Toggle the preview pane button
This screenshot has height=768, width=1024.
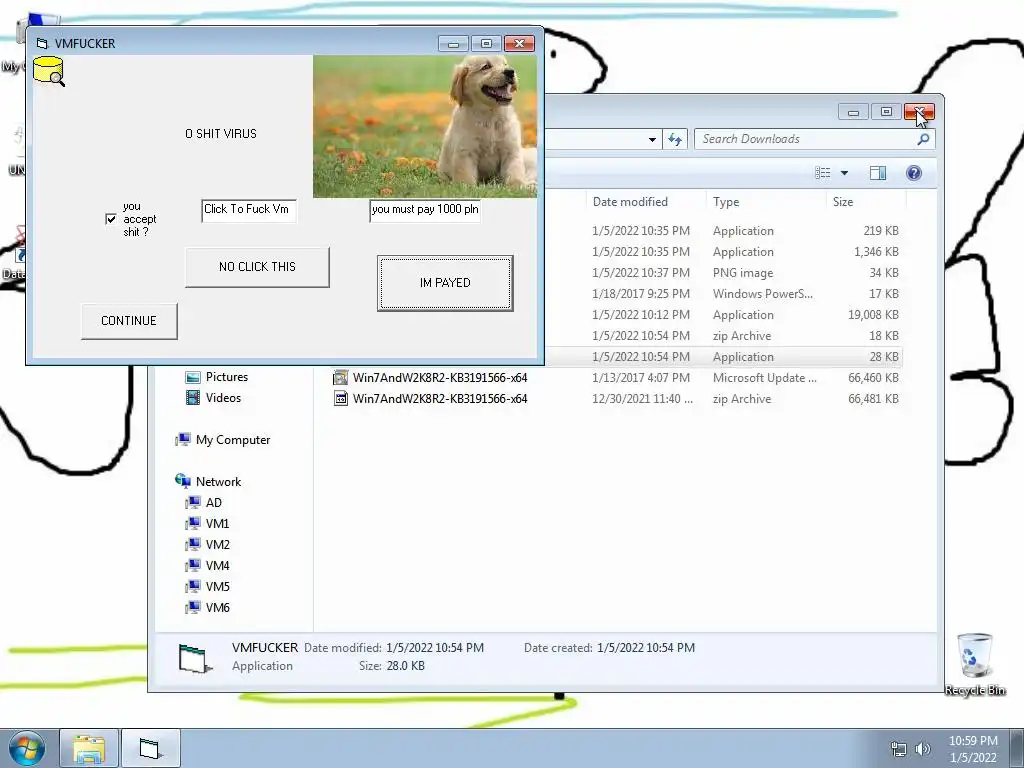coord(878,173)
